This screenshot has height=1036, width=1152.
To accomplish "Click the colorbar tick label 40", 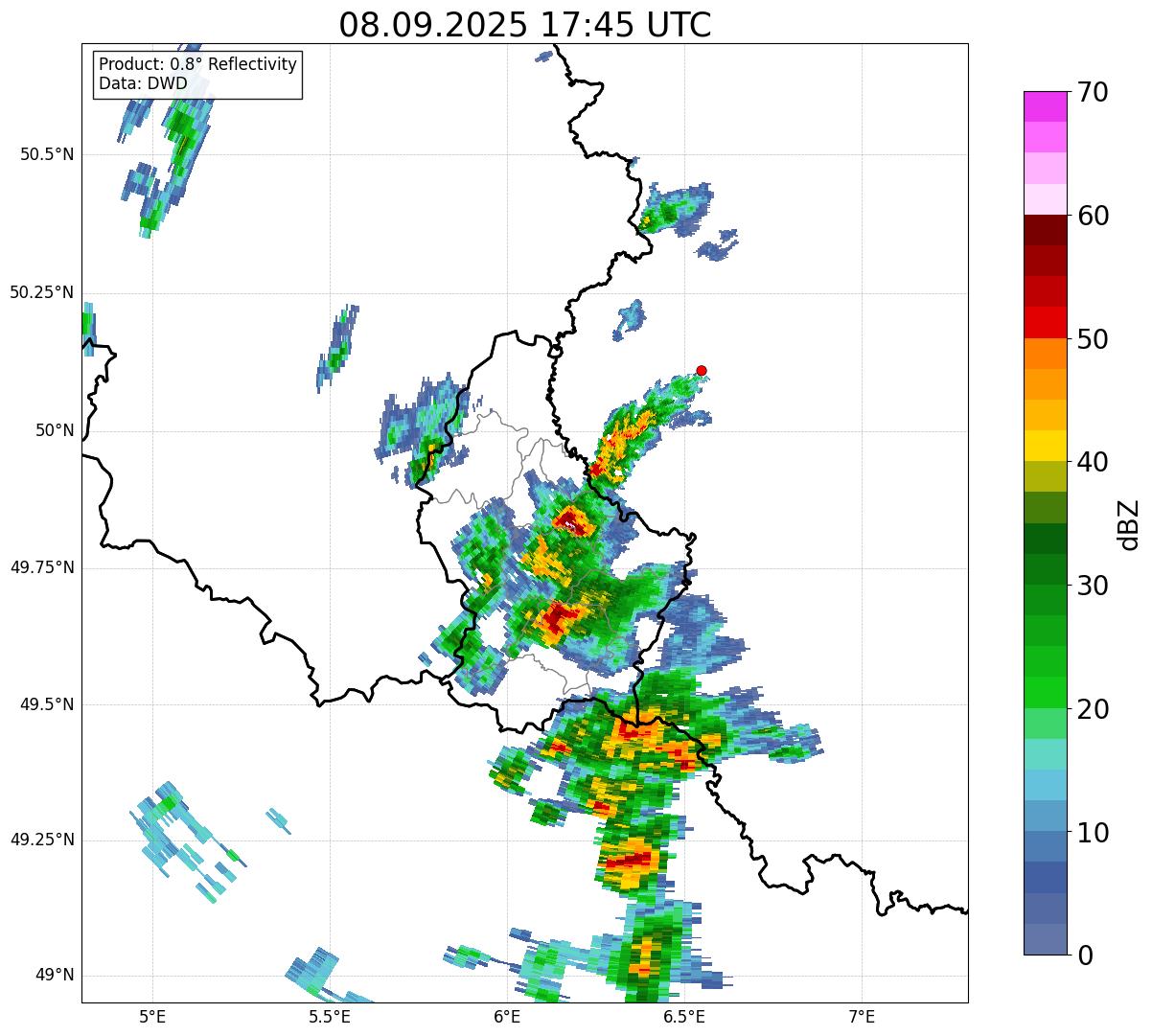I will pyautogui.click(x=1093, y=462).
